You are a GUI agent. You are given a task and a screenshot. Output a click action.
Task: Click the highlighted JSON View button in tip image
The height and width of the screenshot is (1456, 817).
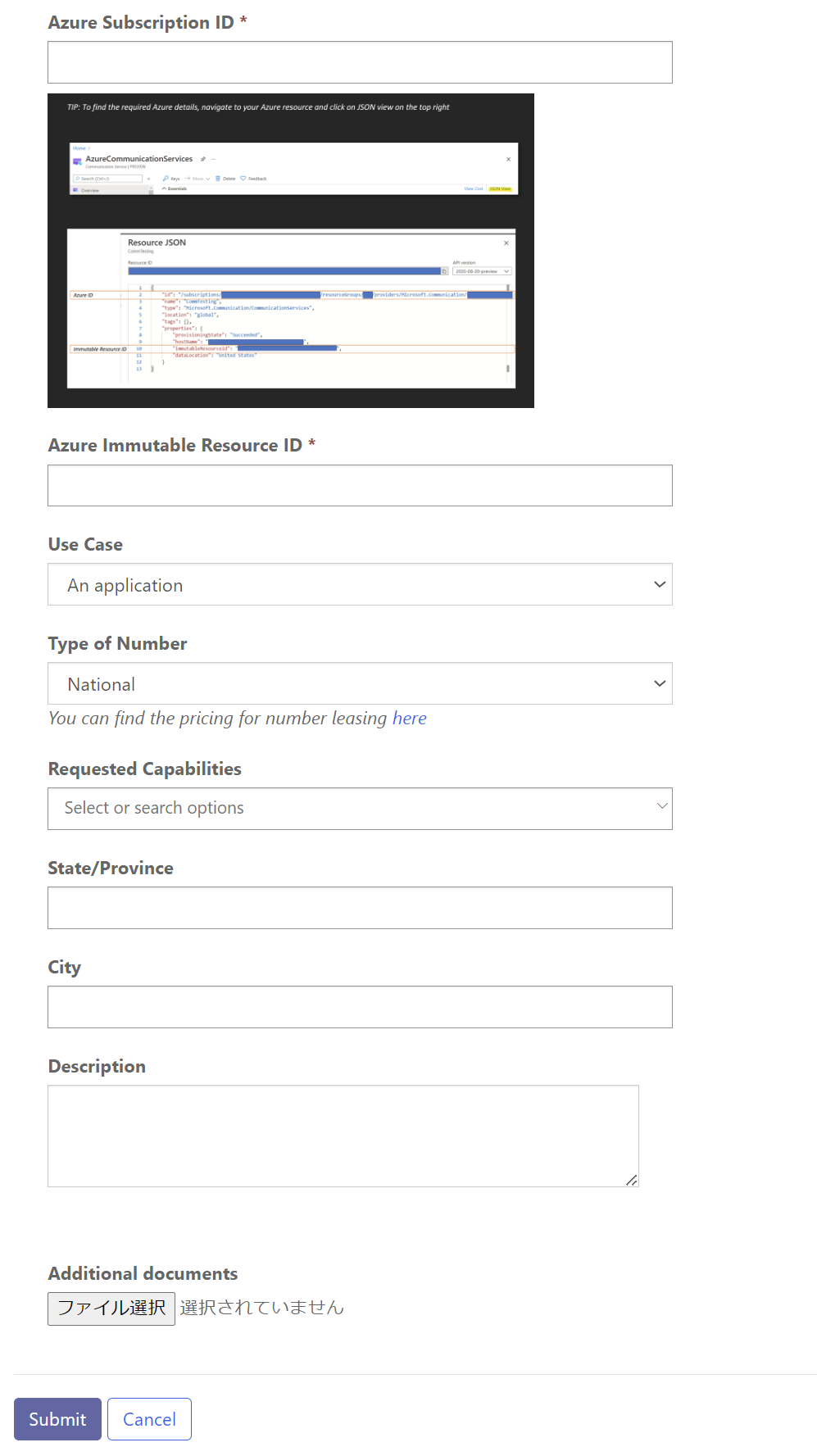click(500, 188)
